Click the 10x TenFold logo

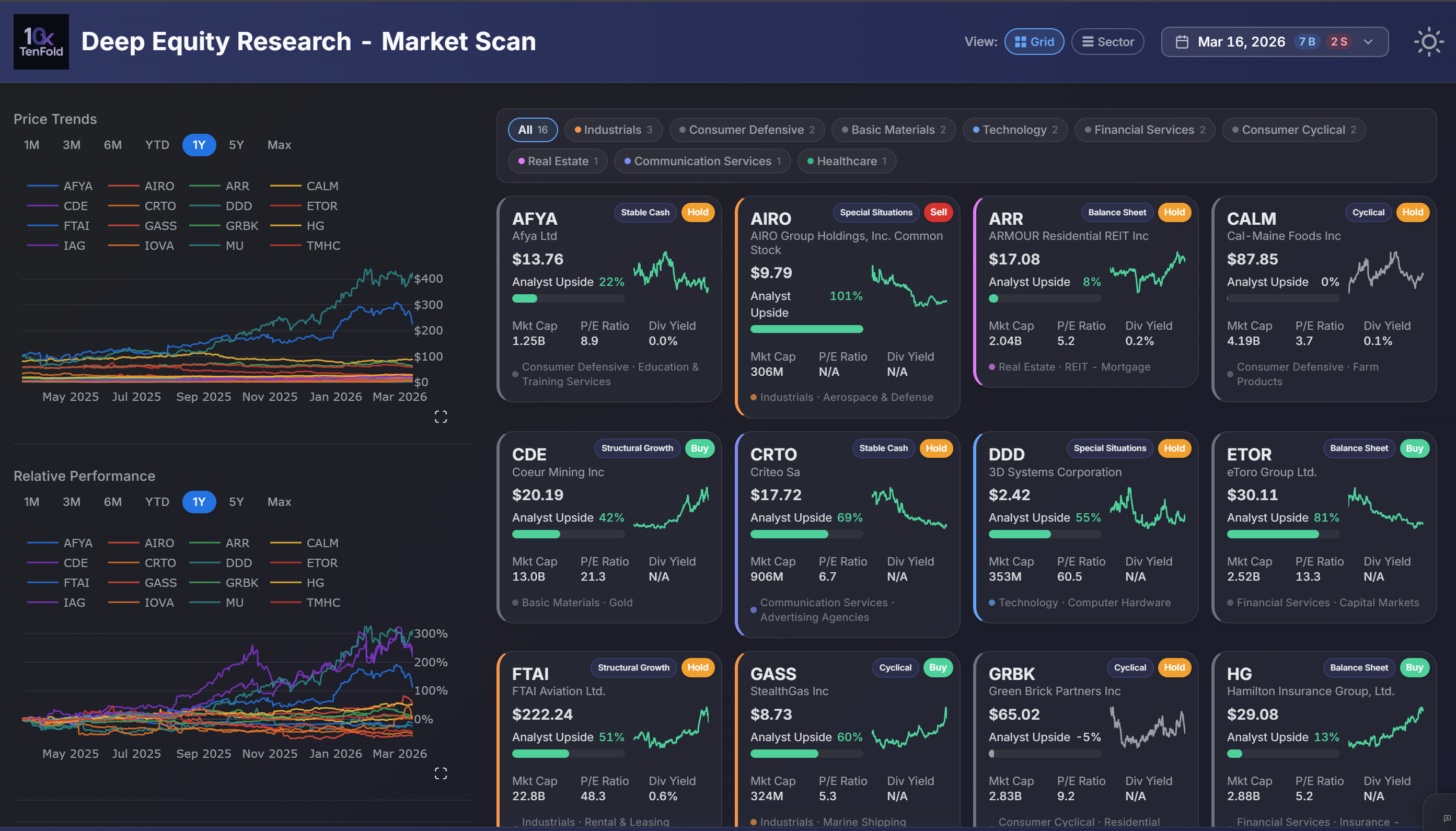point(41,42)
